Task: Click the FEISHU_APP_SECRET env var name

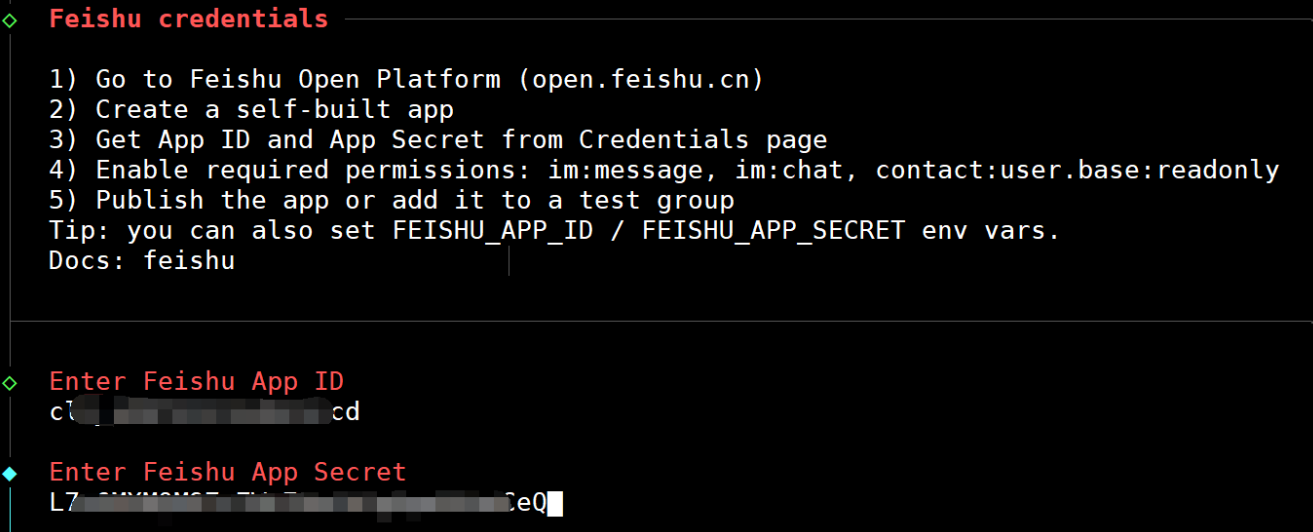Action: click(x=774, y=231)
